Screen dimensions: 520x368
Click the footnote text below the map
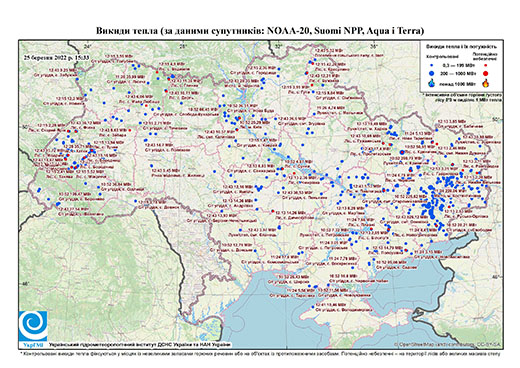(x=260, y=353)
